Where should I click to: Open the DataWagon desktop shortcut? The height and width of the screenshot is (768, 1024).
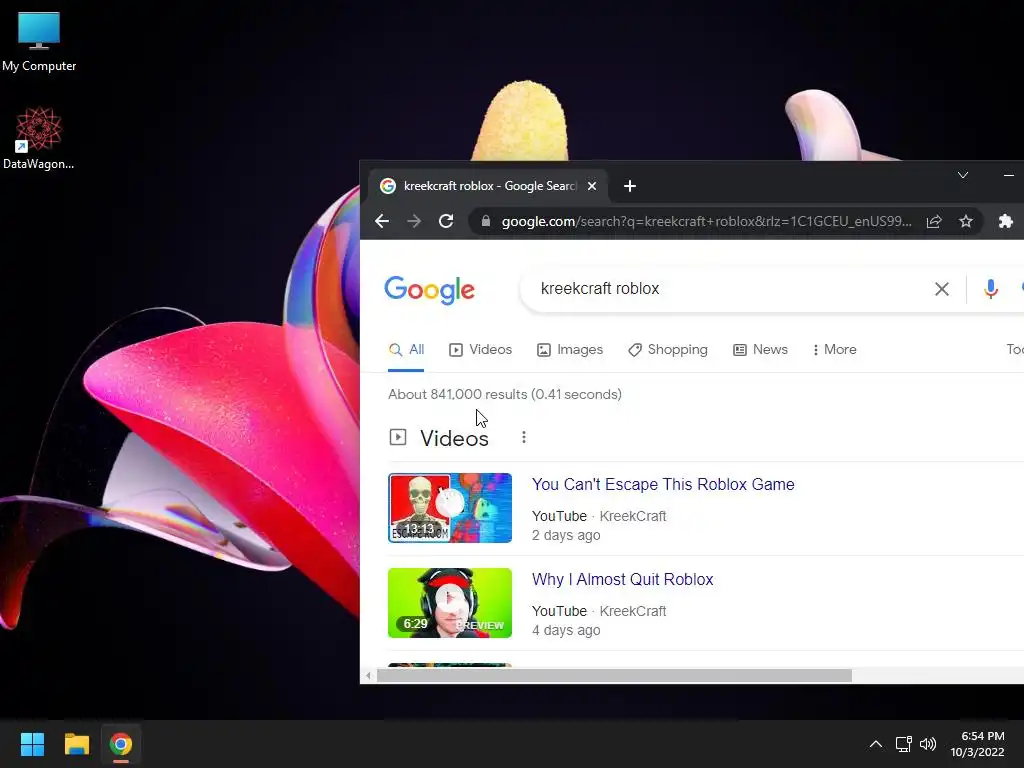click(39, 138)
